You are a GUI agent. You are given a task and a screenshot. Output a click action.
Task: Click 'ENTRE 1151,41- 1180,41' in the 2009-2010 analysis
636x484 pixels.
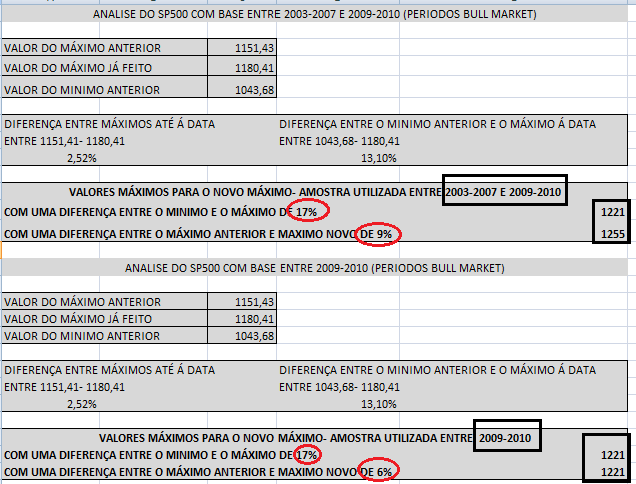coord(64,387)
